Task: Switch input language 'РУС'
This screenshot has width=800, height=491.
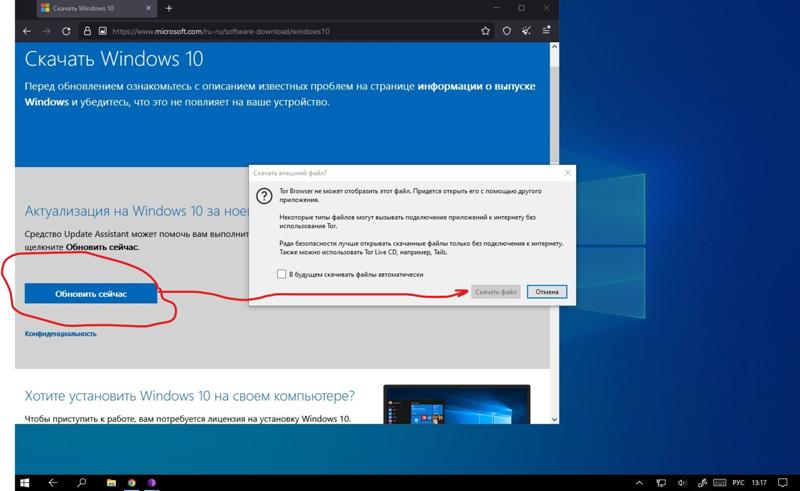Action: click(738, 482)
